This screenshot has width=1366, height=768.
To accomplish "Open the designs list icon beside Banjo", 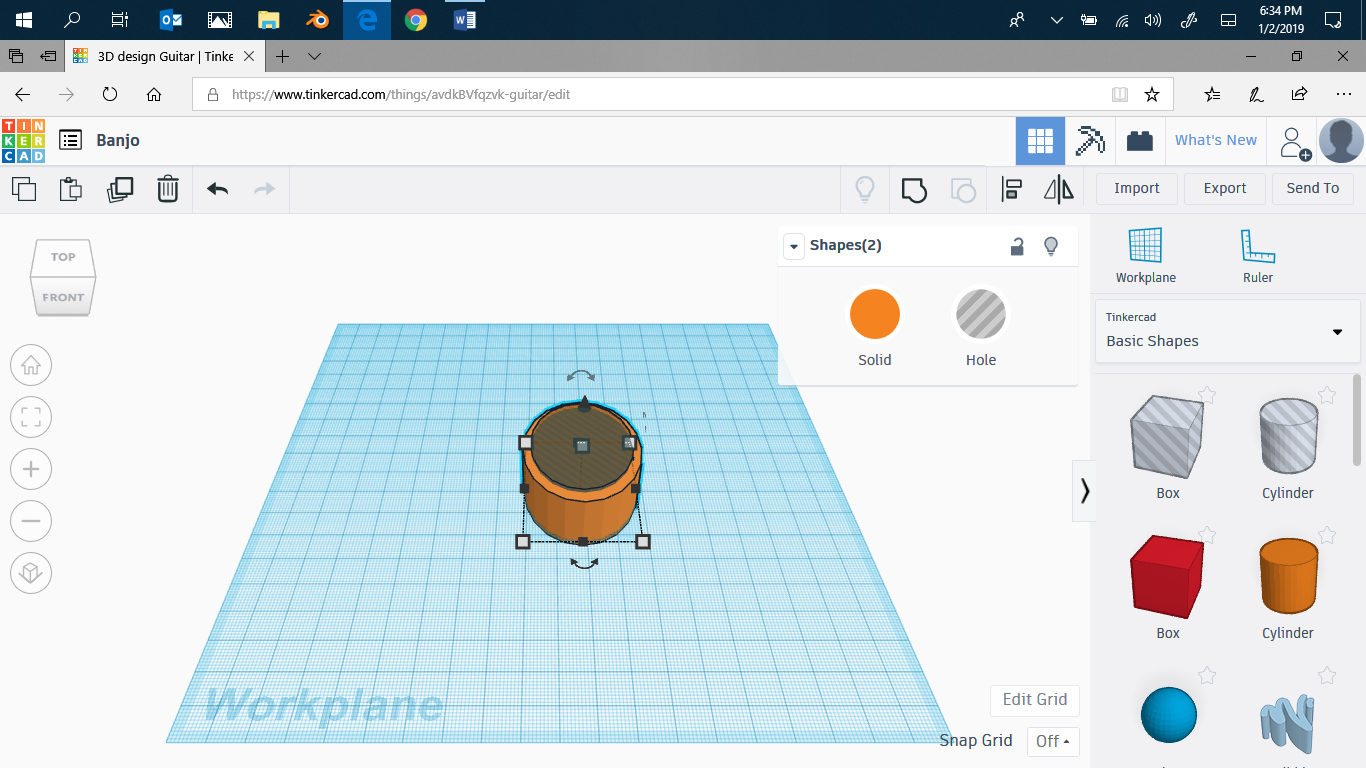I will coord(70,140).
